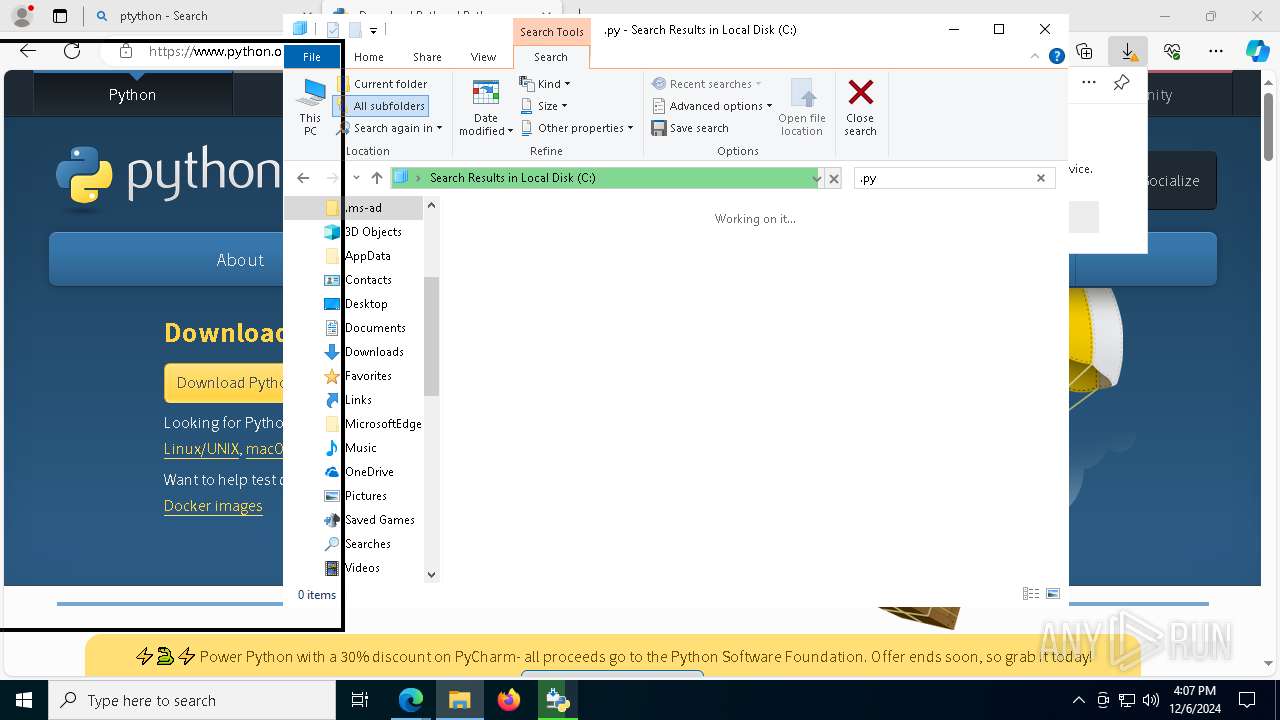The image size is (1280, 720).
Task: Open Kind filter dropdown
Action: (x=546, y=84)
